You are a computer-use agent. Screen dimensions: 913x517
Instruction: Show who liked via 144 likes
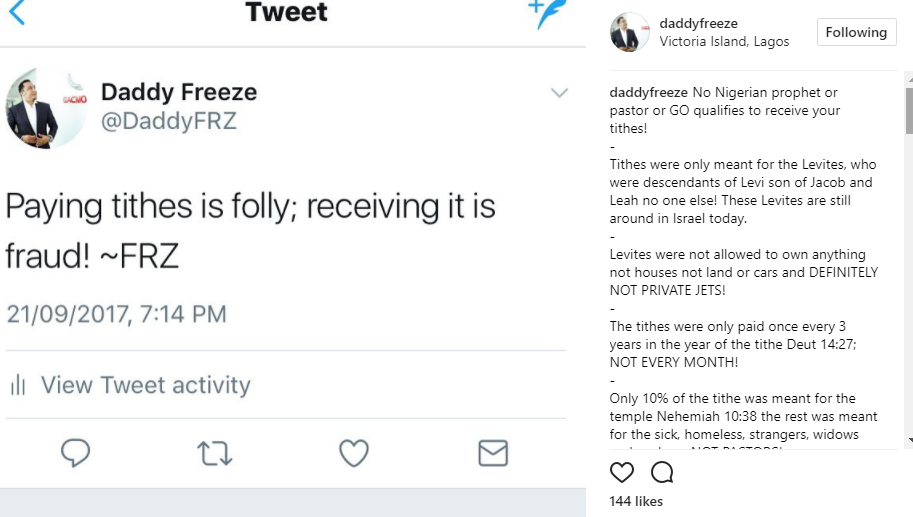click(x=636, y=501)
